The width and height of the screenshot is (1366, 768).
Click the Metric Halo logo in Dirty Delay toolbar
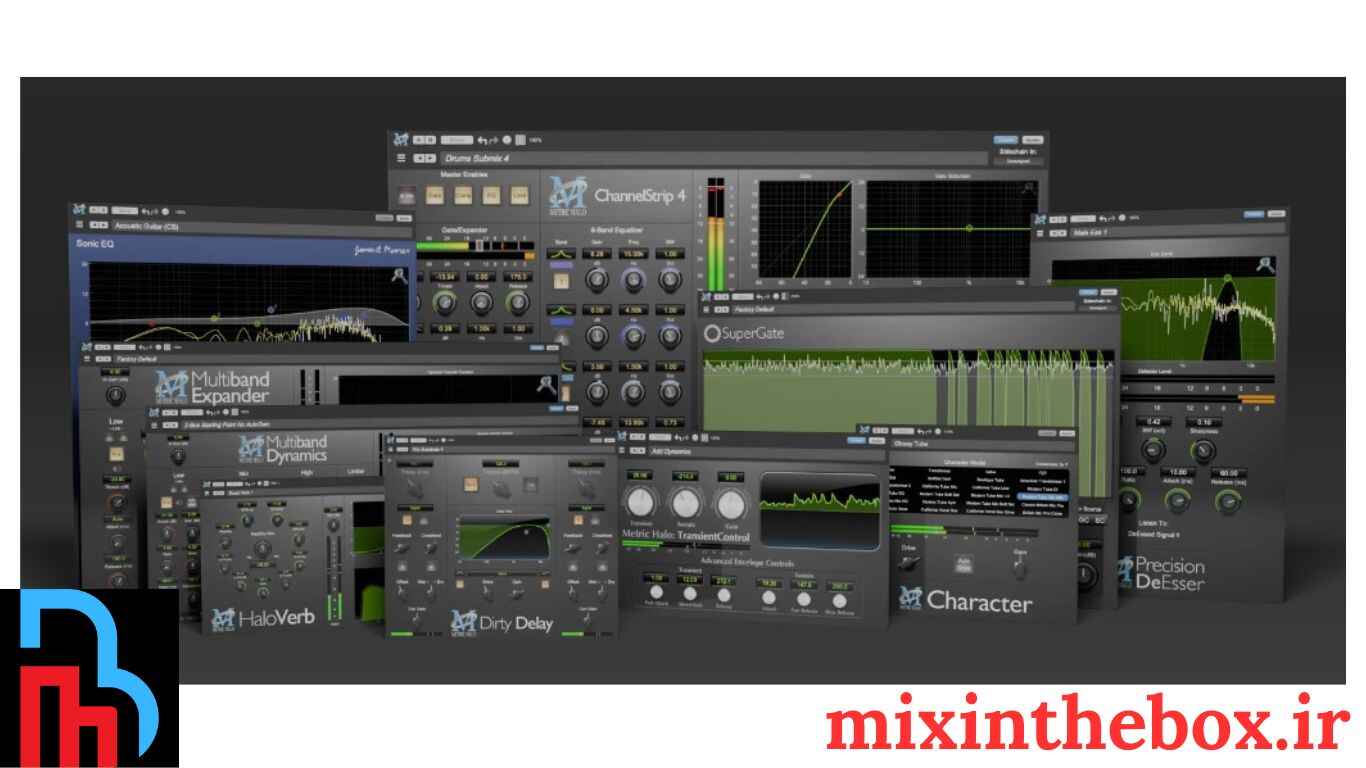pyautogui.click(x=392, y=440)
